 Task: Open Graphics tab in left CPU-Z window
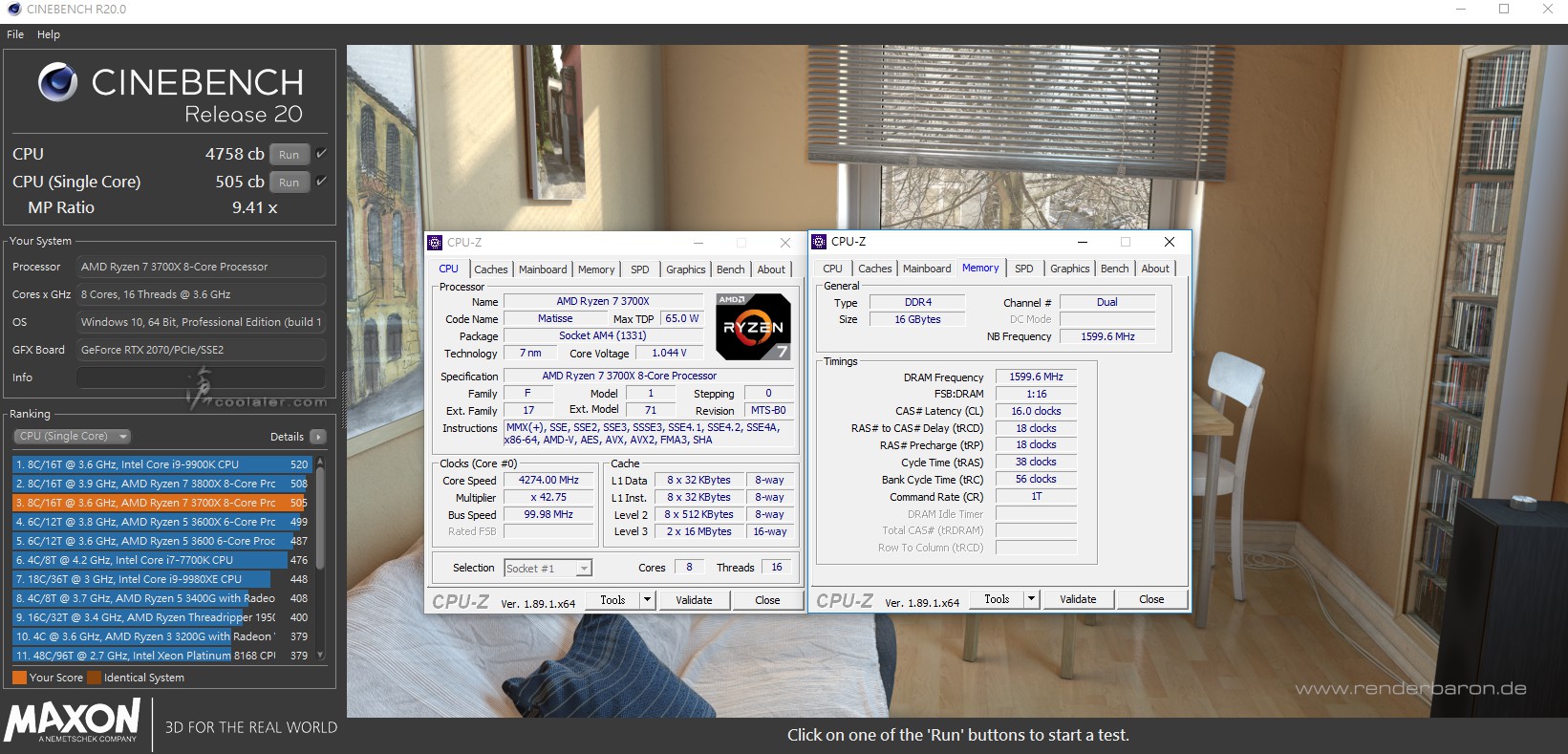pos(686,269)
